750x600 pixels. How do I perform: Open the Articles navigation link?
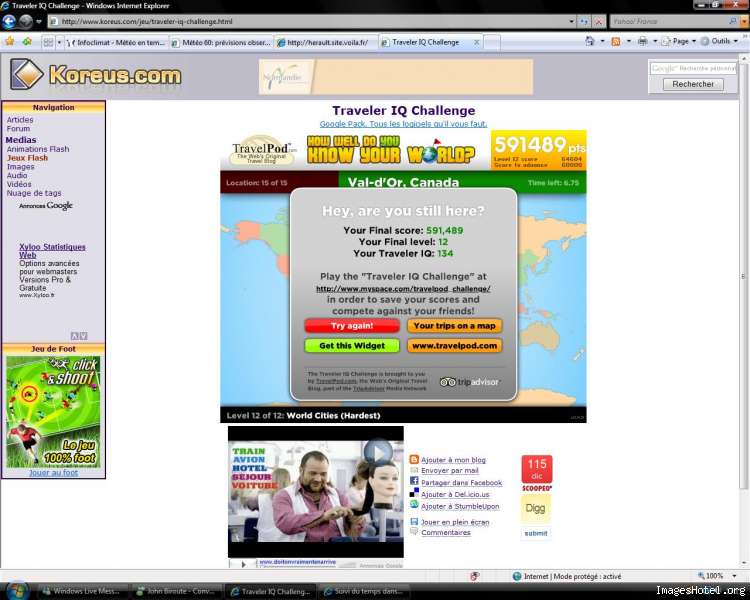point(20,120)
